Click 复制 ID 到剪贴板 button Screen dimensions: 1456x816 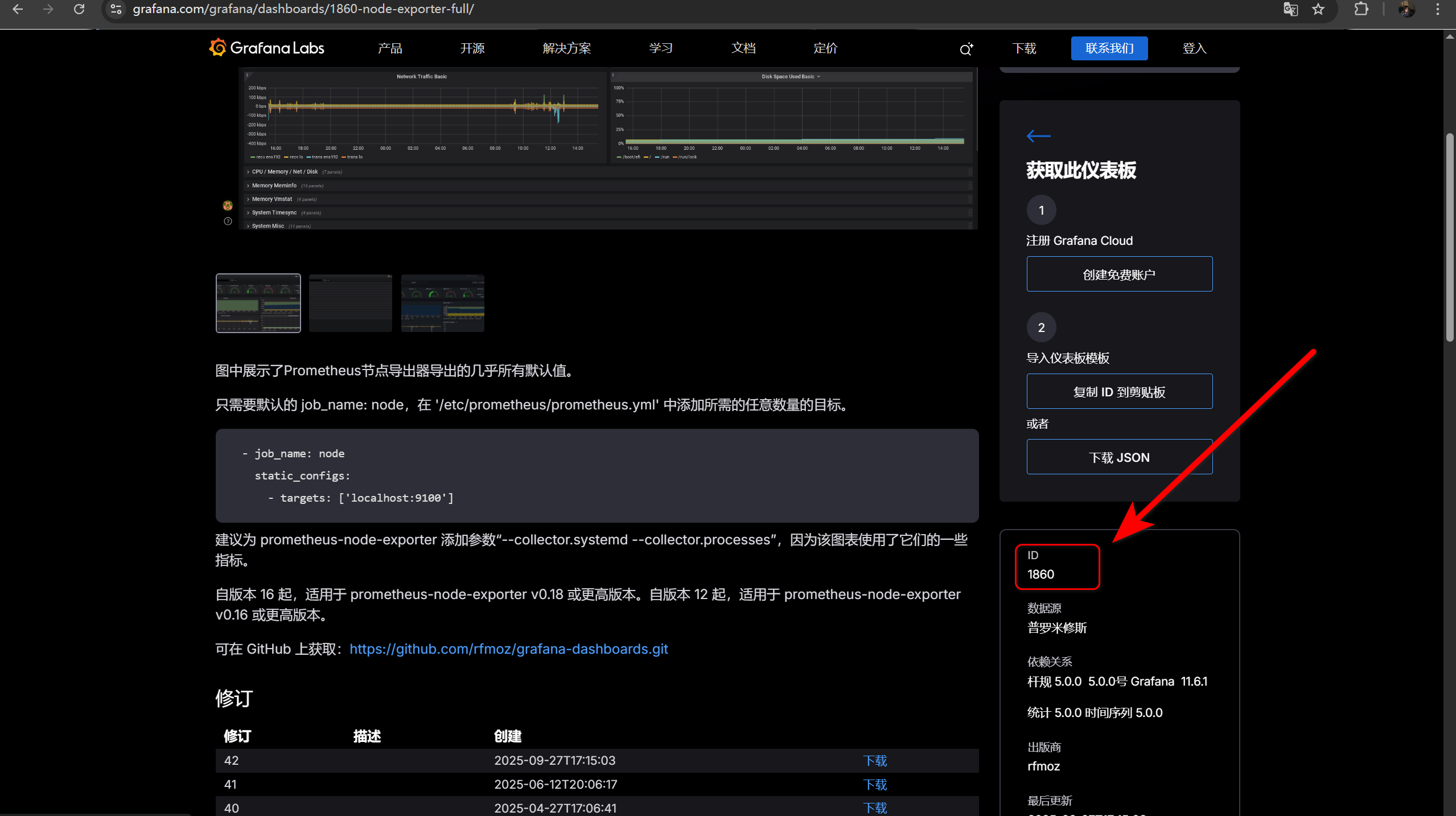[x=1119, y=391]
